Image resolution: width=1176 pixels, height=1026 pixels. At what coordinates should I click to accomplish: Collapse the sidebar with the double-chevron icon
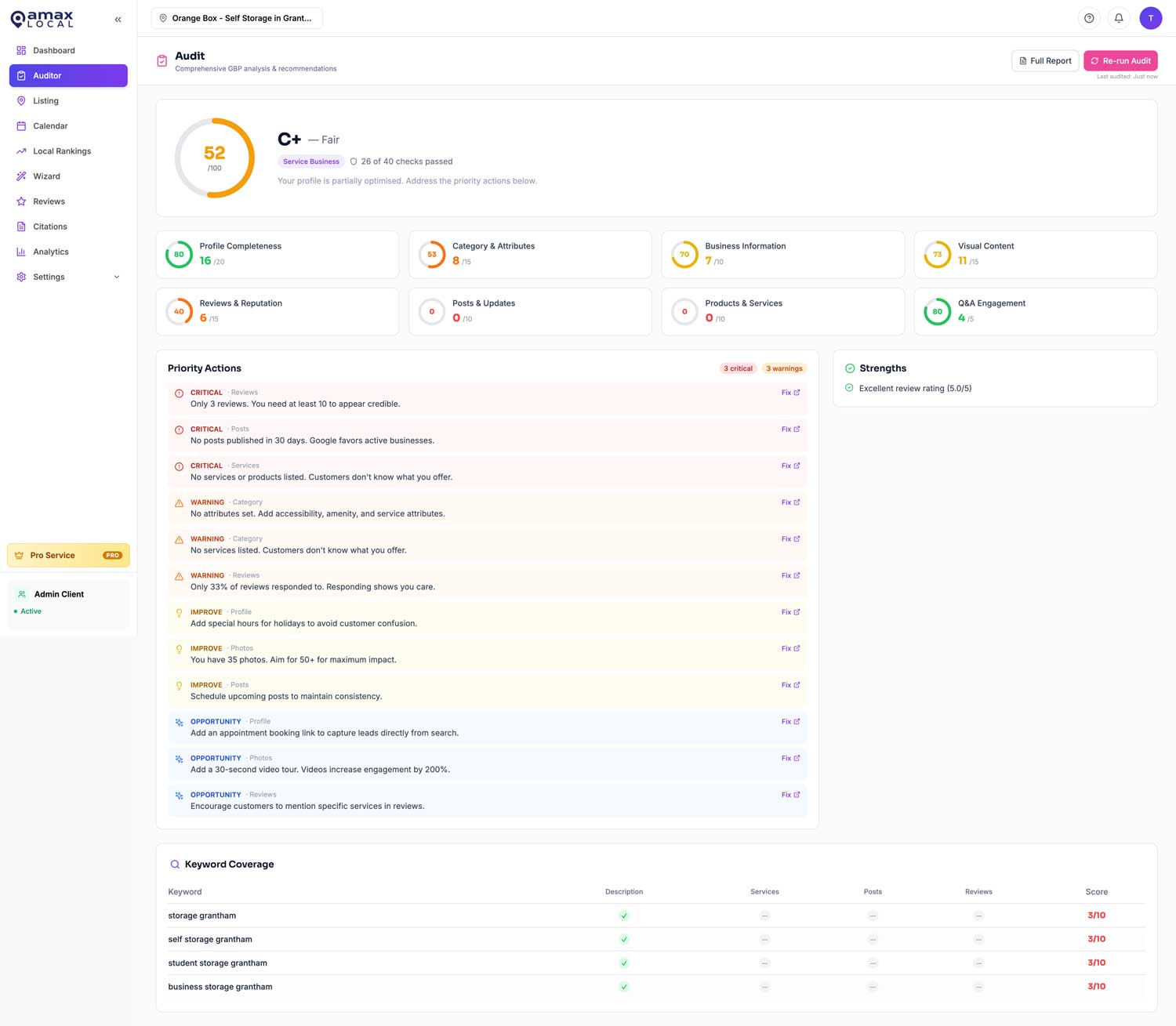click(118, 20)
